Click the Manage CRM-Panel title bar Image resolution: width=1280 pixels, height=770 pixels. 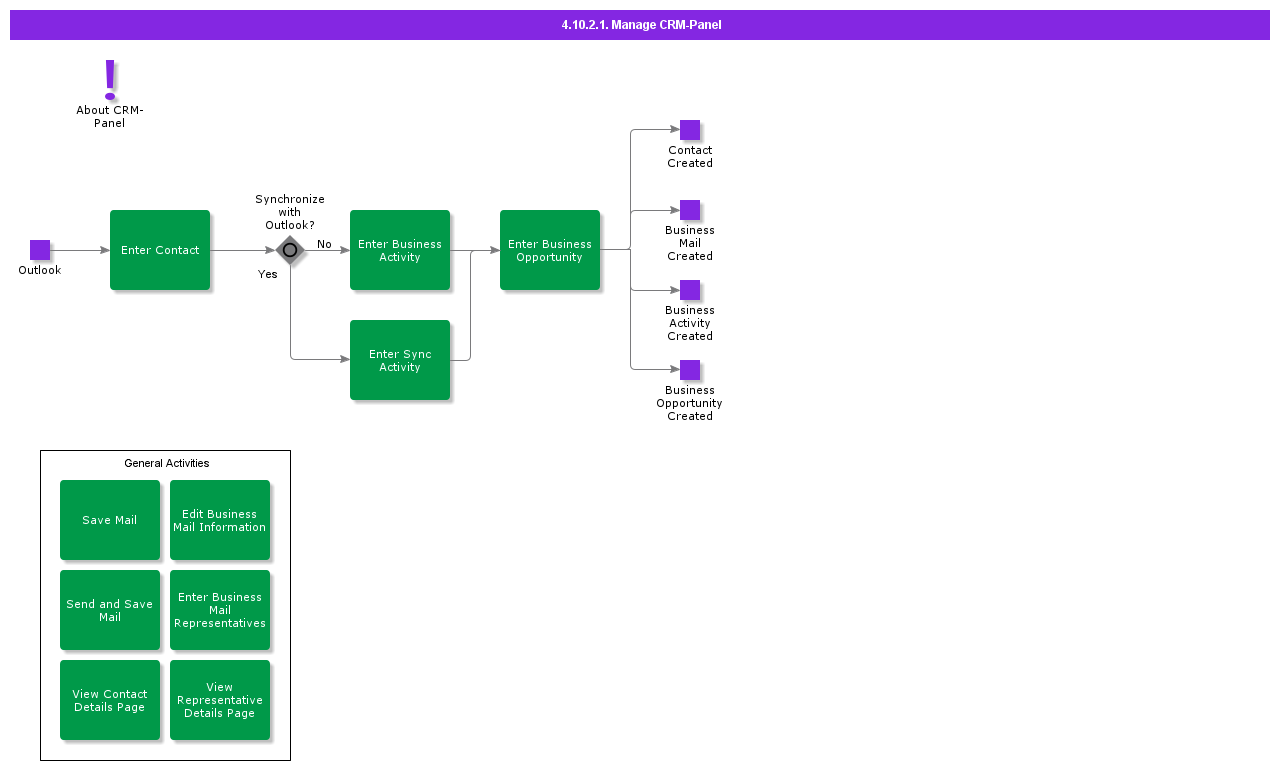click(x=640, y=25)
